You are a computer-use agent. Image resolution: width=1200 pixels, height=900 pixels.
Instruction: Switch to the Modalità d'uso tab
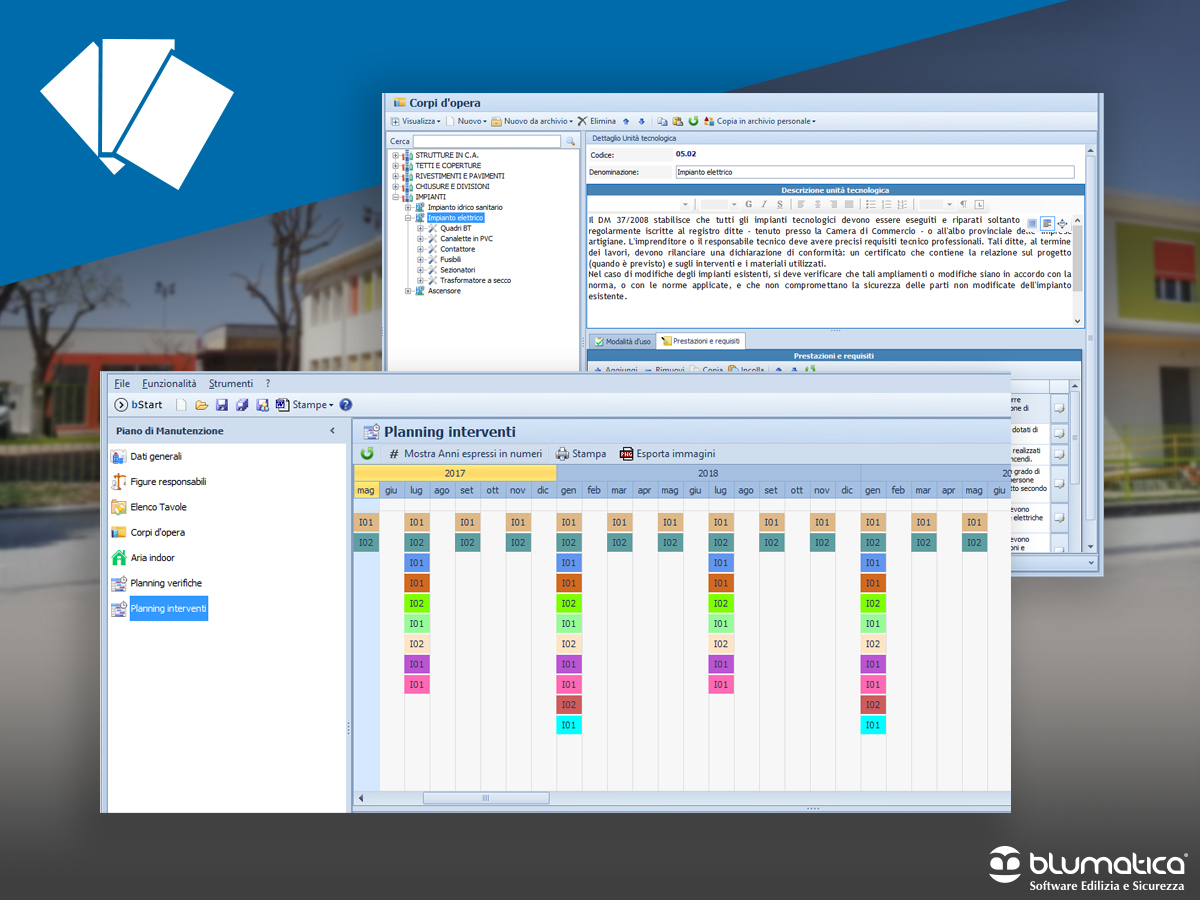pos(622,341)
